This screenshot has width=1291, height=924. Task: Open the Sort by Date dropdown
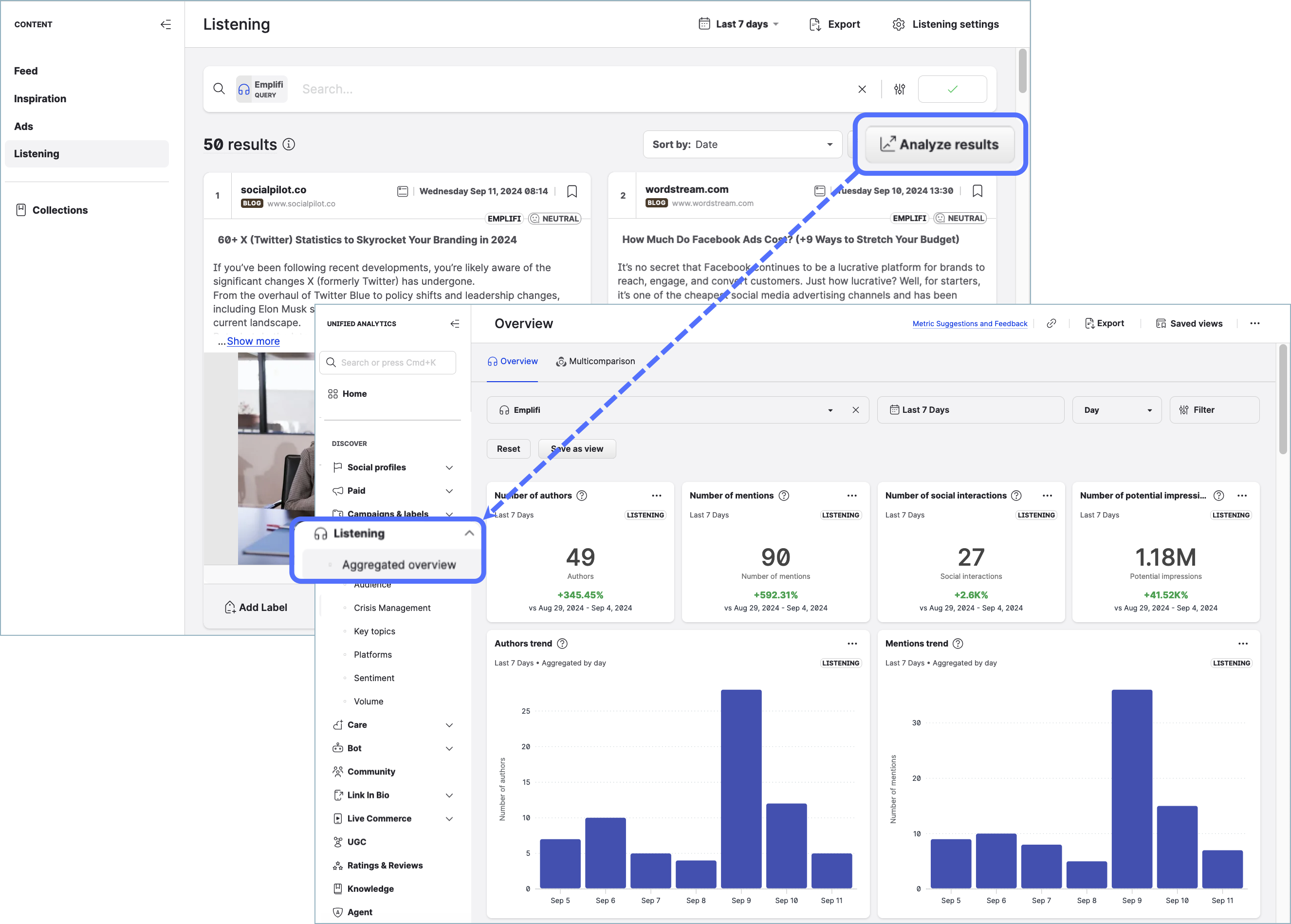pyautogui.click(x=742, y=145)
